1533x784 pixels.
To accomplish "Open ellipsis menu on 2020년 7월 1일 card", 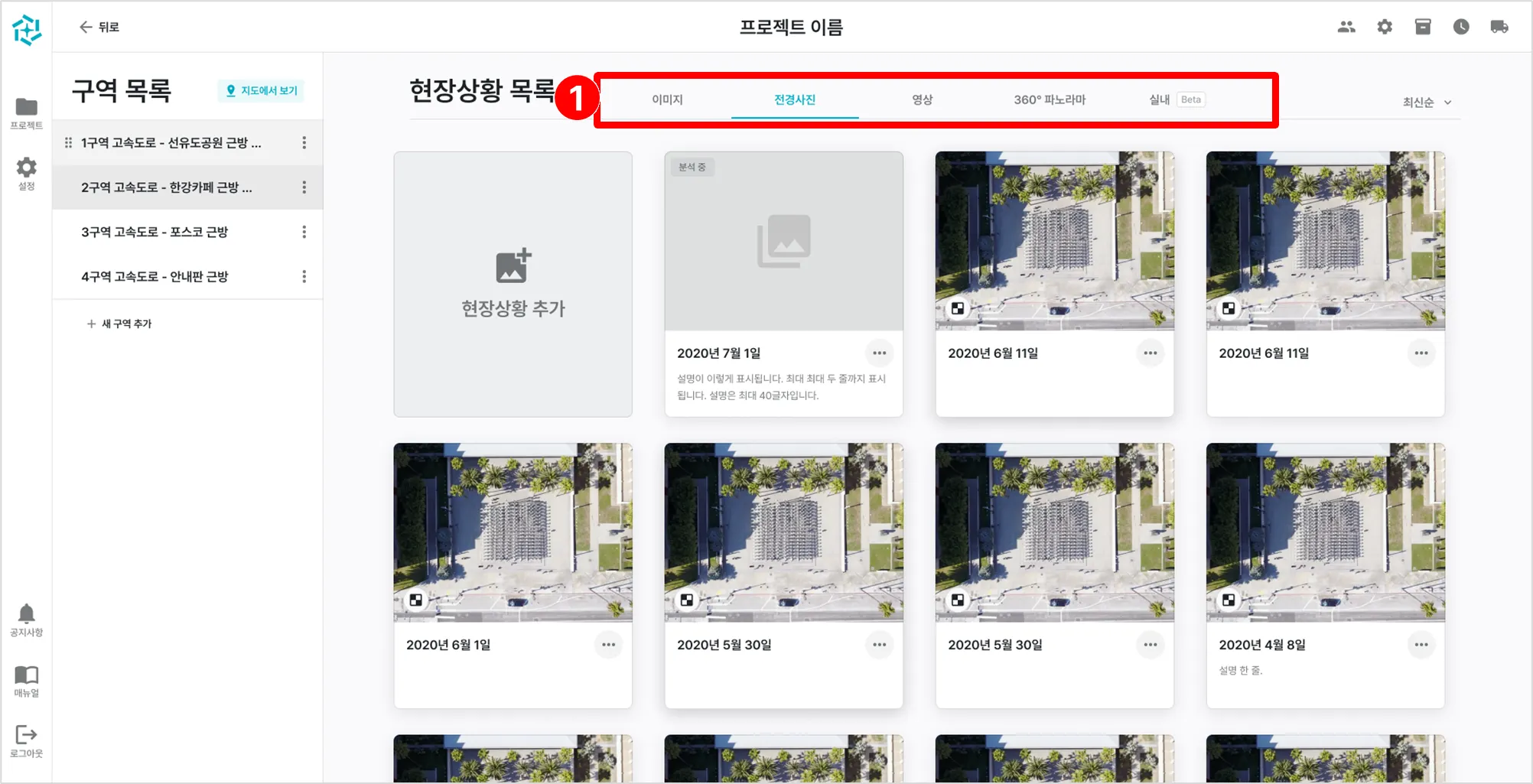I will (x=880, y=353).
